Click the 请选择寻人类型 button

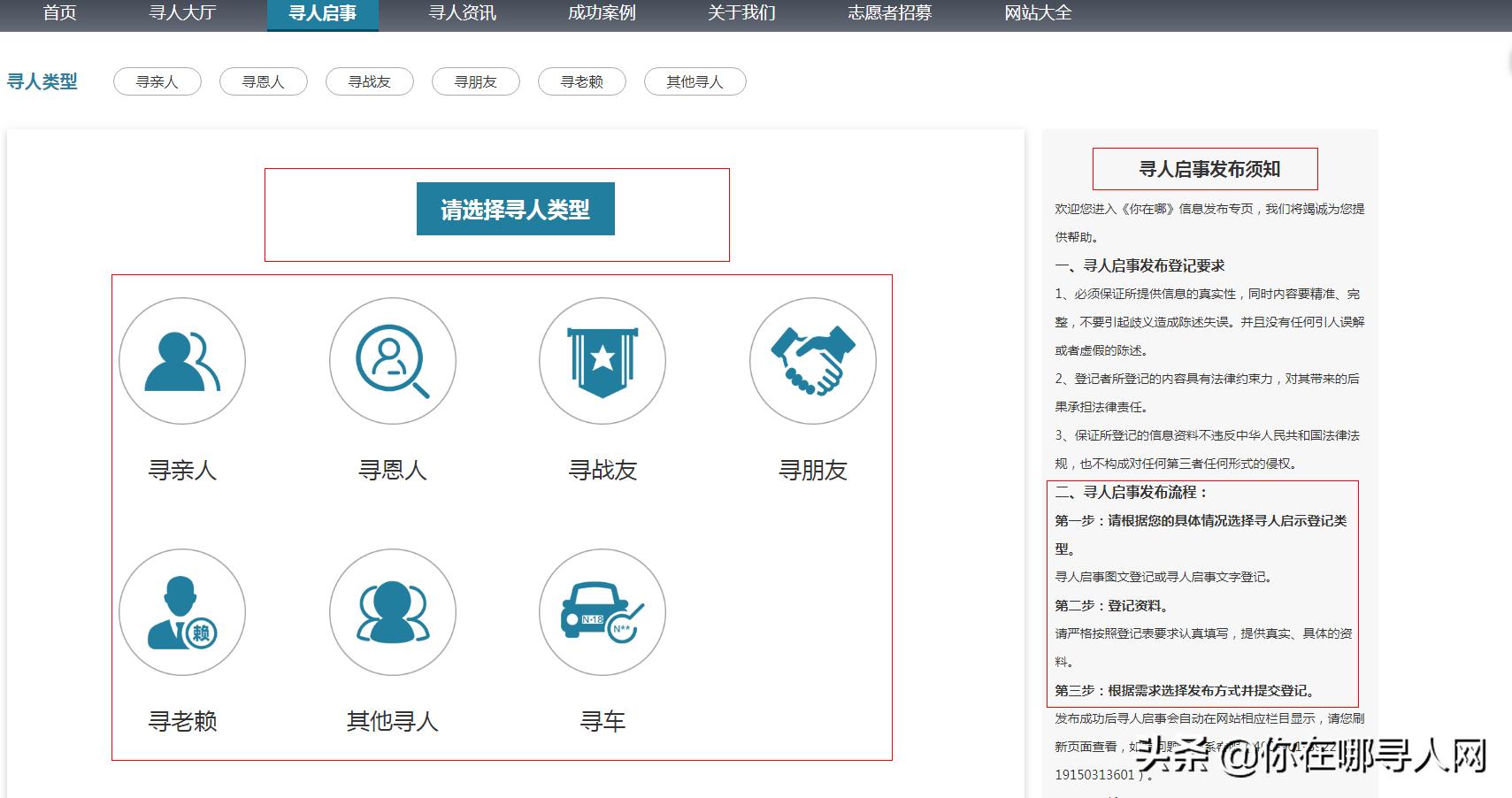click(x=515, y=208)
